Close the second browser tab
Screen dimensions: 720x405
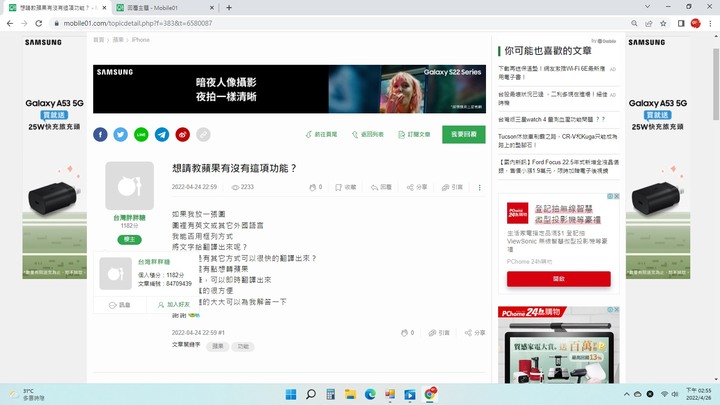[x=212, y=7]
